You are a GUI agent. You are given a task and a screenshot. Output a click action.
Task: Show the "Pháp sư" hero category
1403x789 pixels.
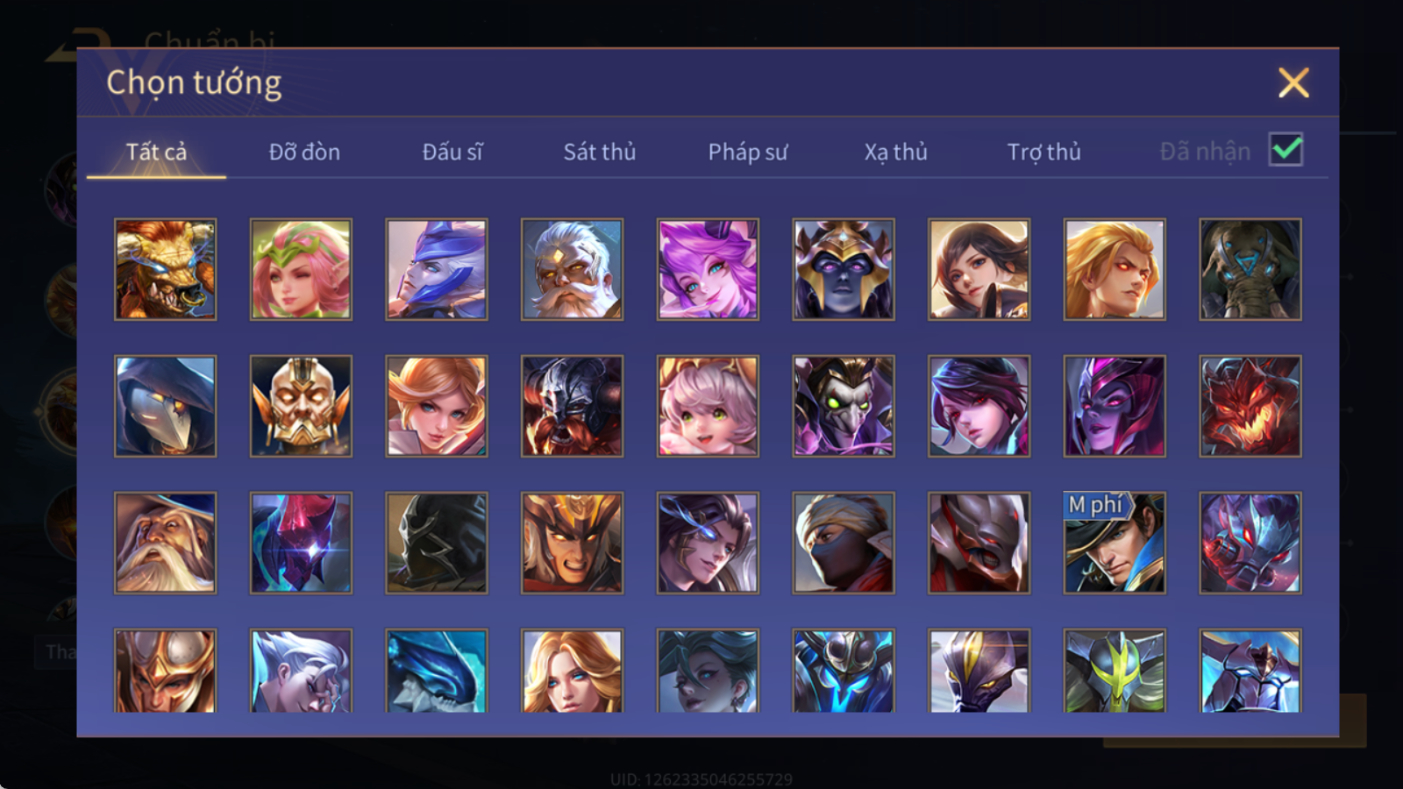[748, 152]
